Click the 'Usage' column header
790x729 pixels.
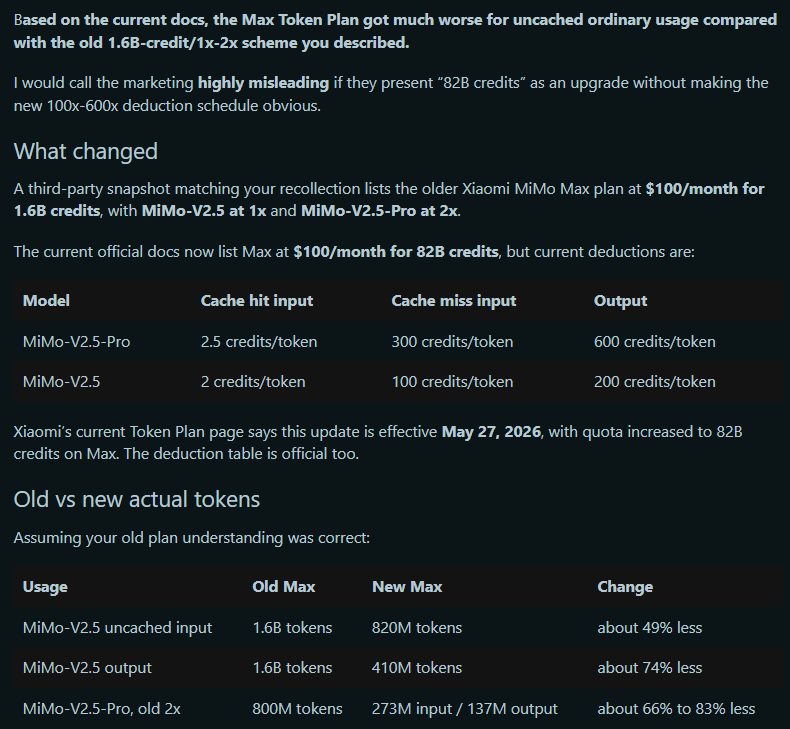[x=45, y=587]
